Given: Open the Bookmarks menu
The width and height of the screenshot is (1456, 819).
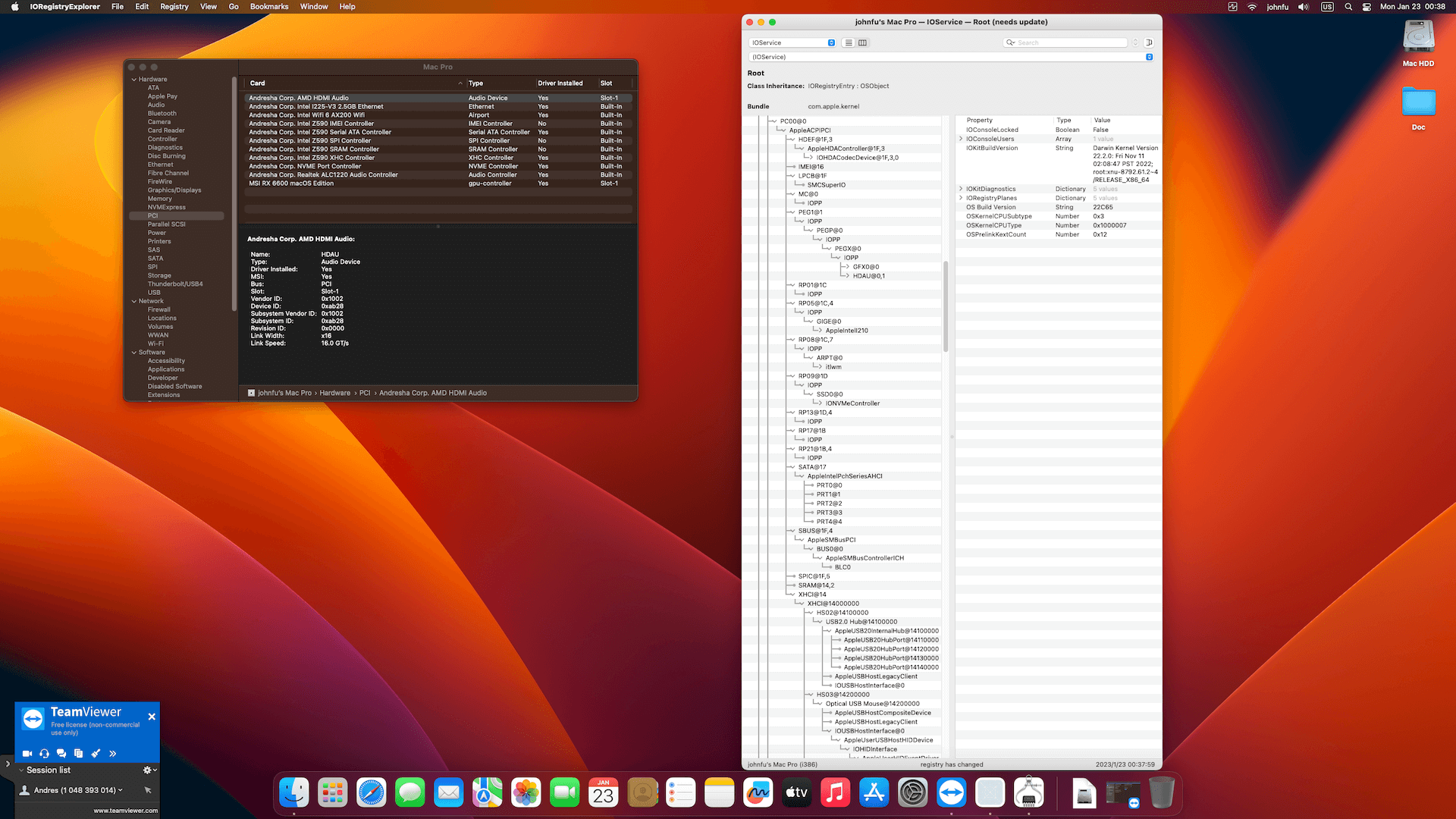Looking at the screenshot, I should point(268,6).
